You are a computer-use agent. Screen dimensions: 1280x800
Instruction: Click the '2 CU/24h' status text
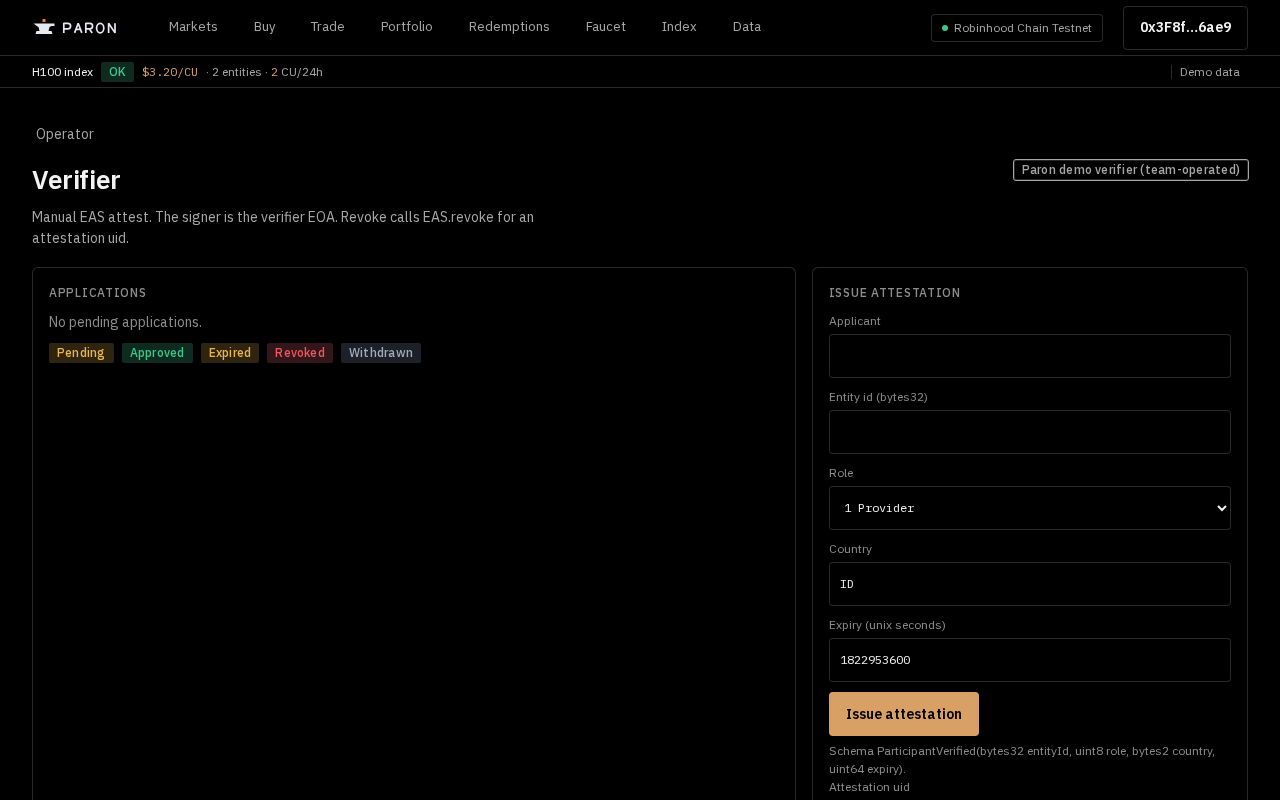(297, 72)
